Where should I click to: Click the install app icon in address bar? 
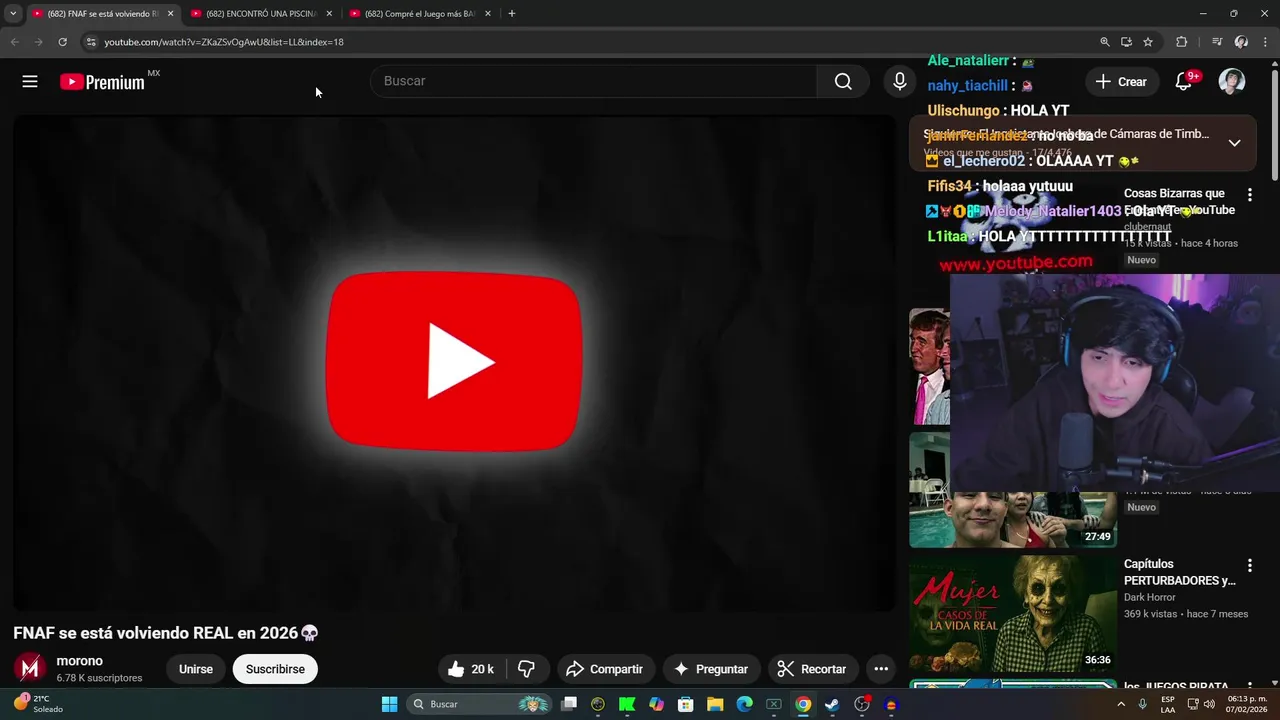1126,42
